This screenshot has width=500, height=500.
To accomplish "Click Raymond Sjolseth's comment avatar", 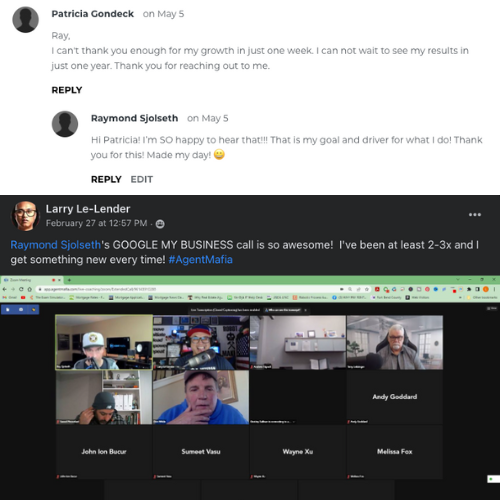I will coord(65,124).
